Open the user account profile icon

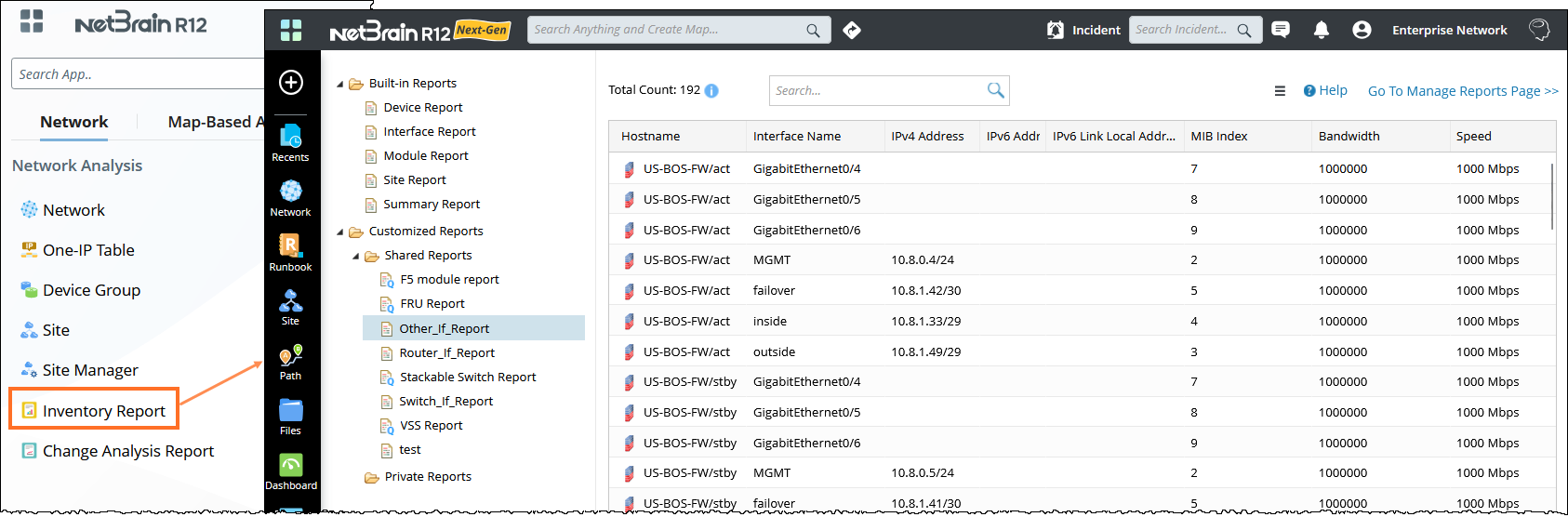1362,30
